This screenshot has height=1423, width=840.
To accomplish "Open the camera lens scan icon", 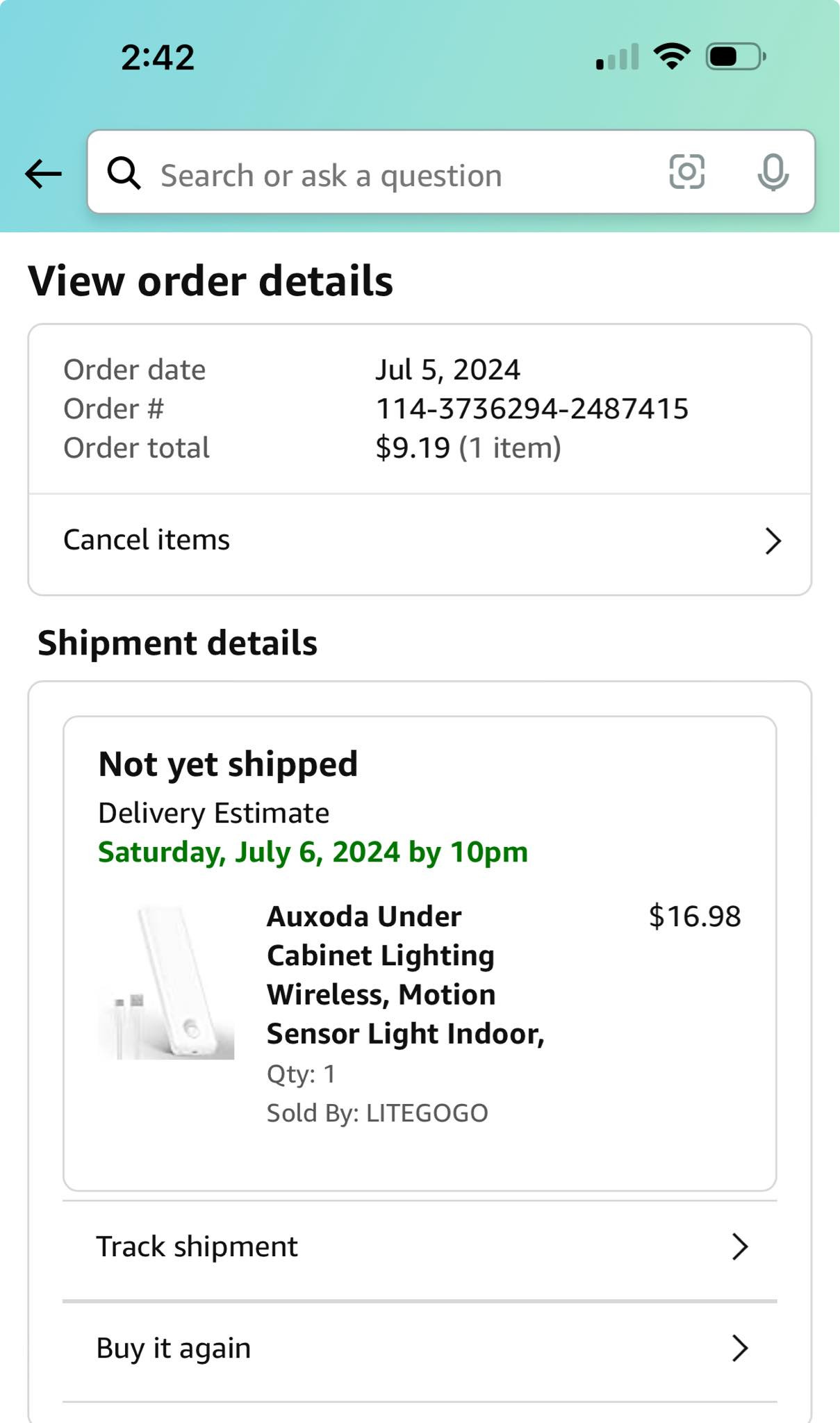I will [686, 172].
